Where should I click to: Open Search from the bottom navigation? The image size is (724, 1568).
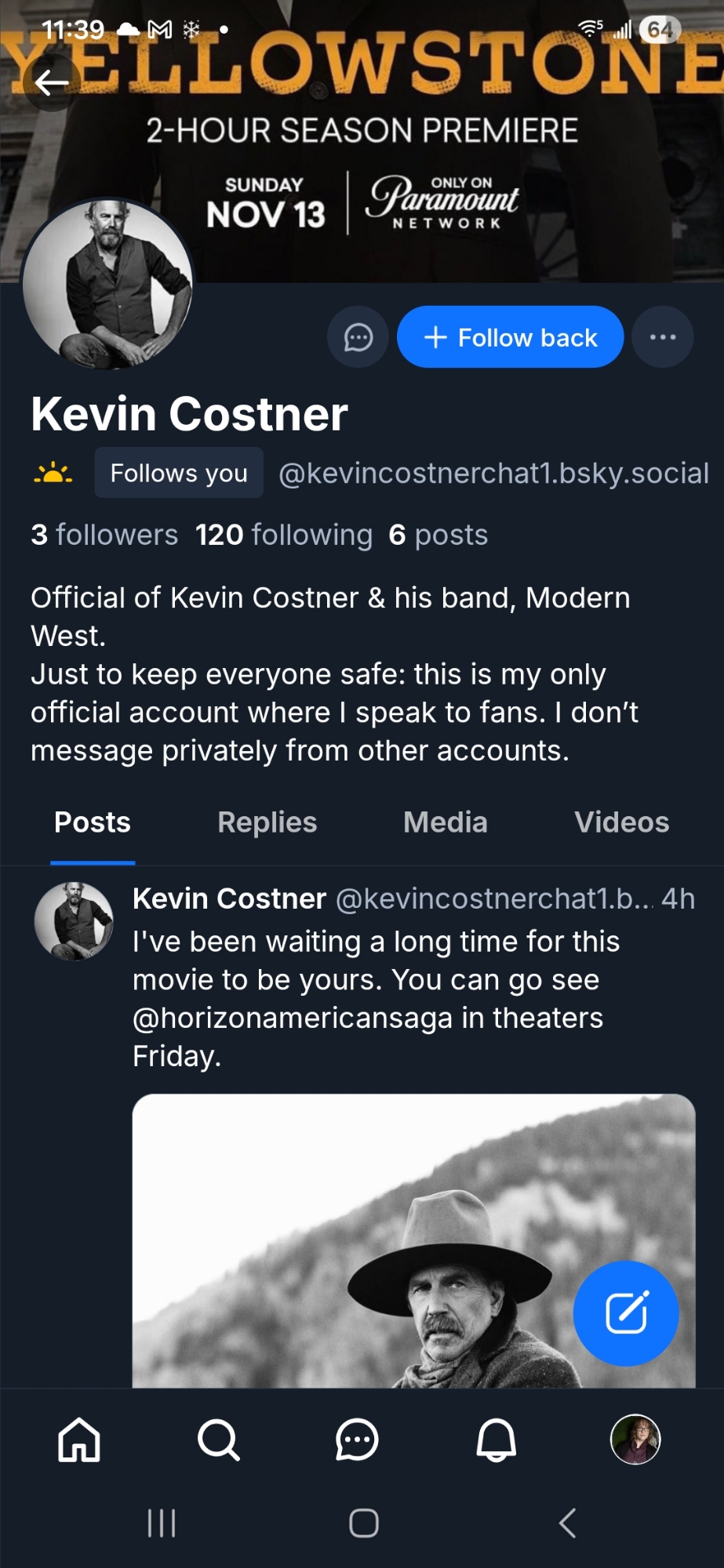pos(218,1440)
